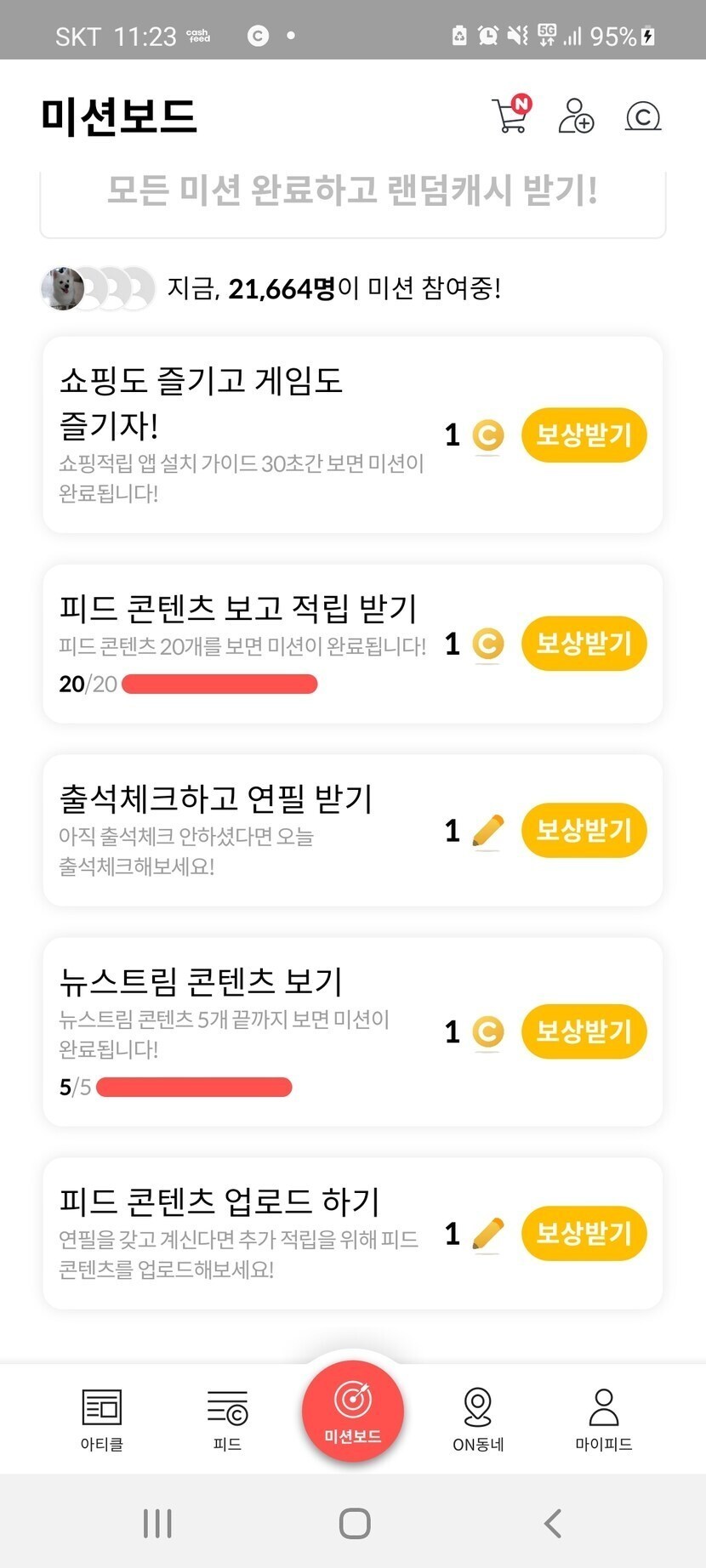Claim reward for 피드 콘텐츠 업로드 하기

[584, 1234]
